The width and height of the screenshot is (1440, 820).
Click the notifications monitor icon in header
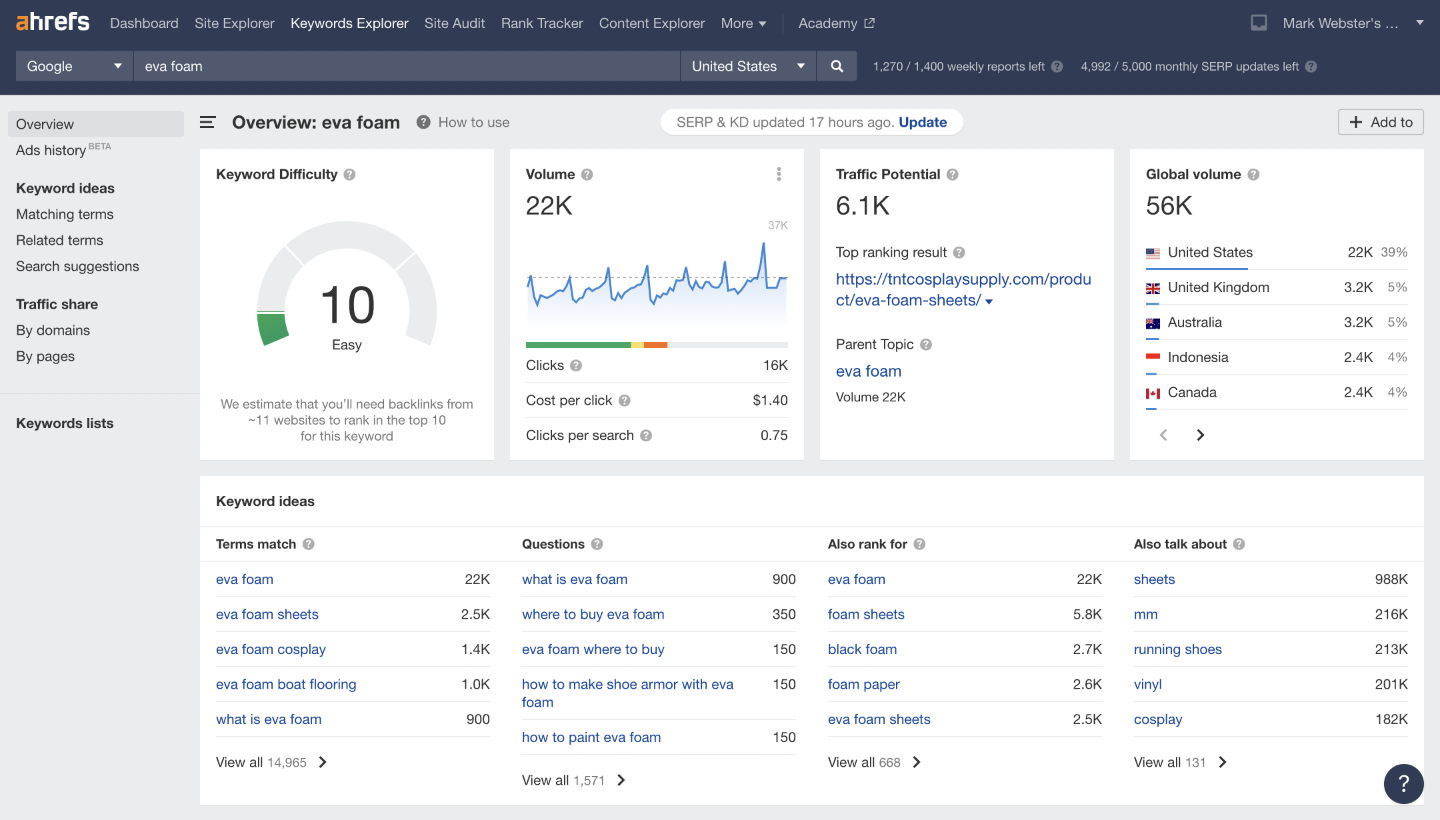coord(1259,23)
